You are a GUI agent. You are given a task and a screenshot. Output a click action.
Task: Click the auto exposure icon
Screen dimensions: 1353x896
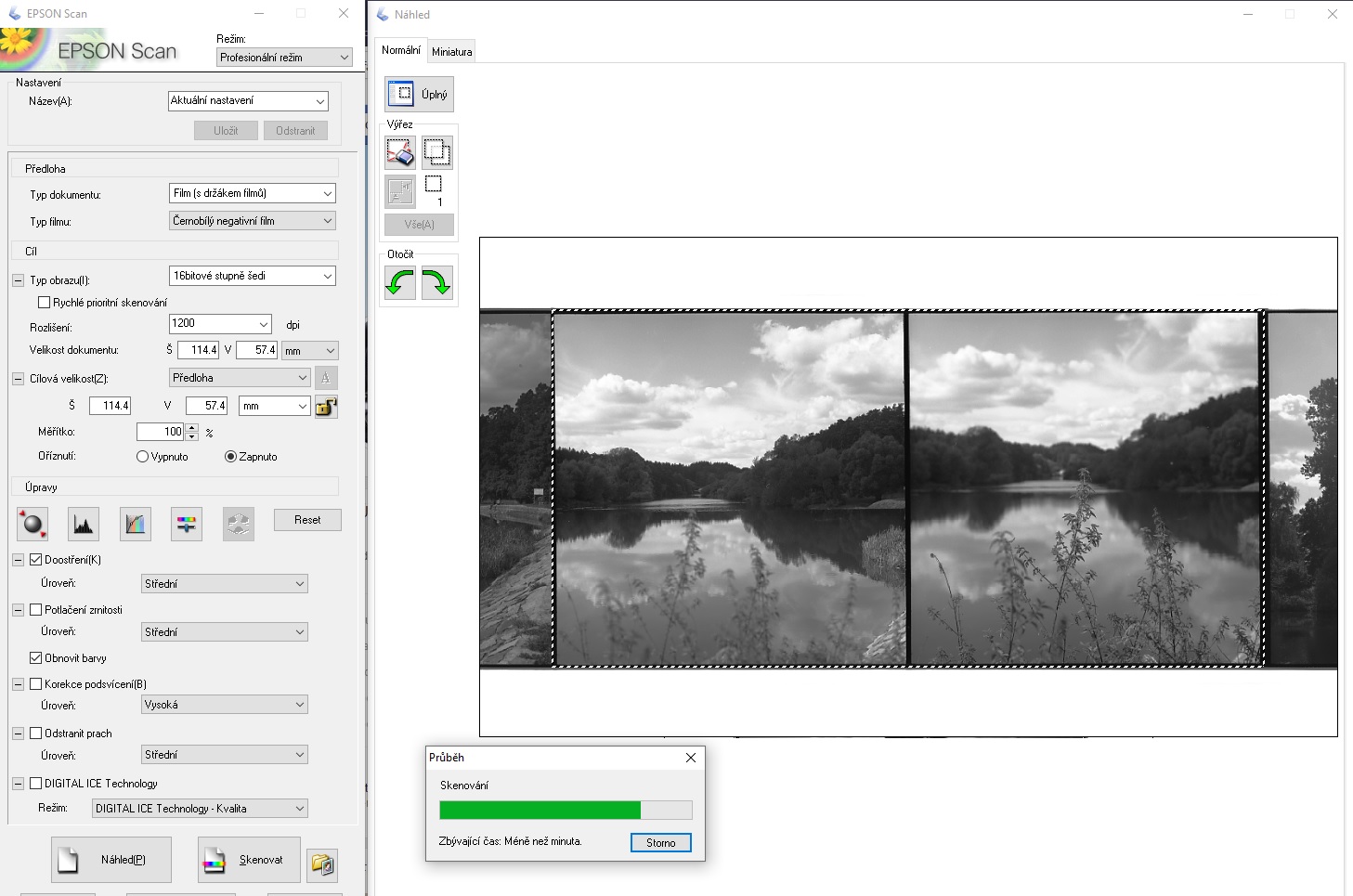33,525
